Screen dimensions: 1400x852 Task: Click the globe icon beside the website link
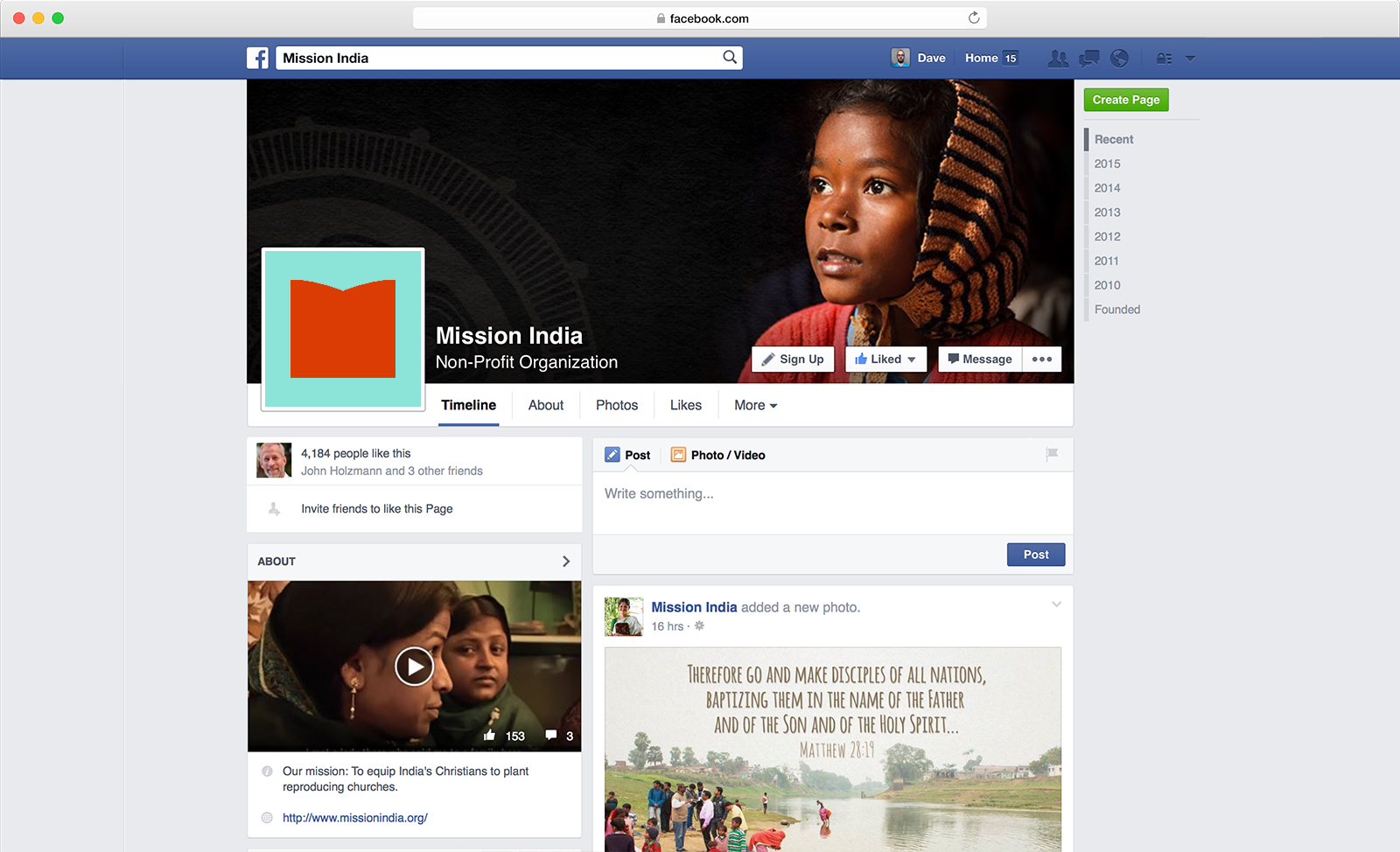click(267, 818)
